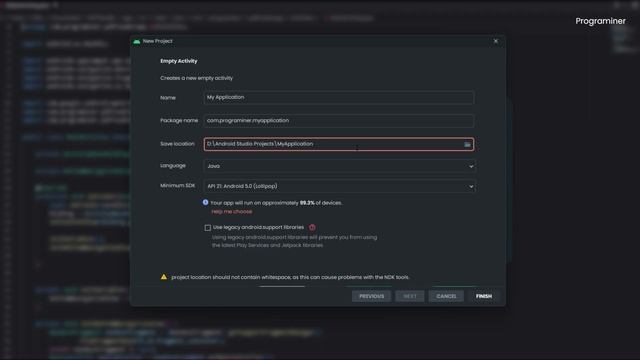
Task: Open the Help me choose link
Action: pos(232,212)
